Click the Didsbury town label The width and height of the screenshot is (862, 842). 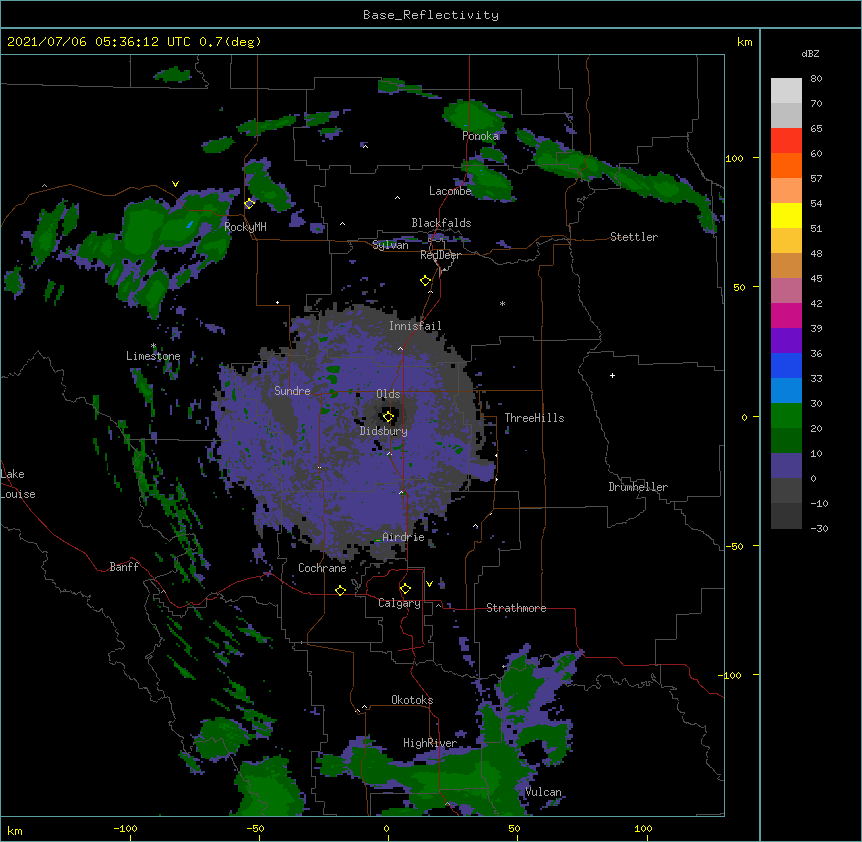[384, 431]
